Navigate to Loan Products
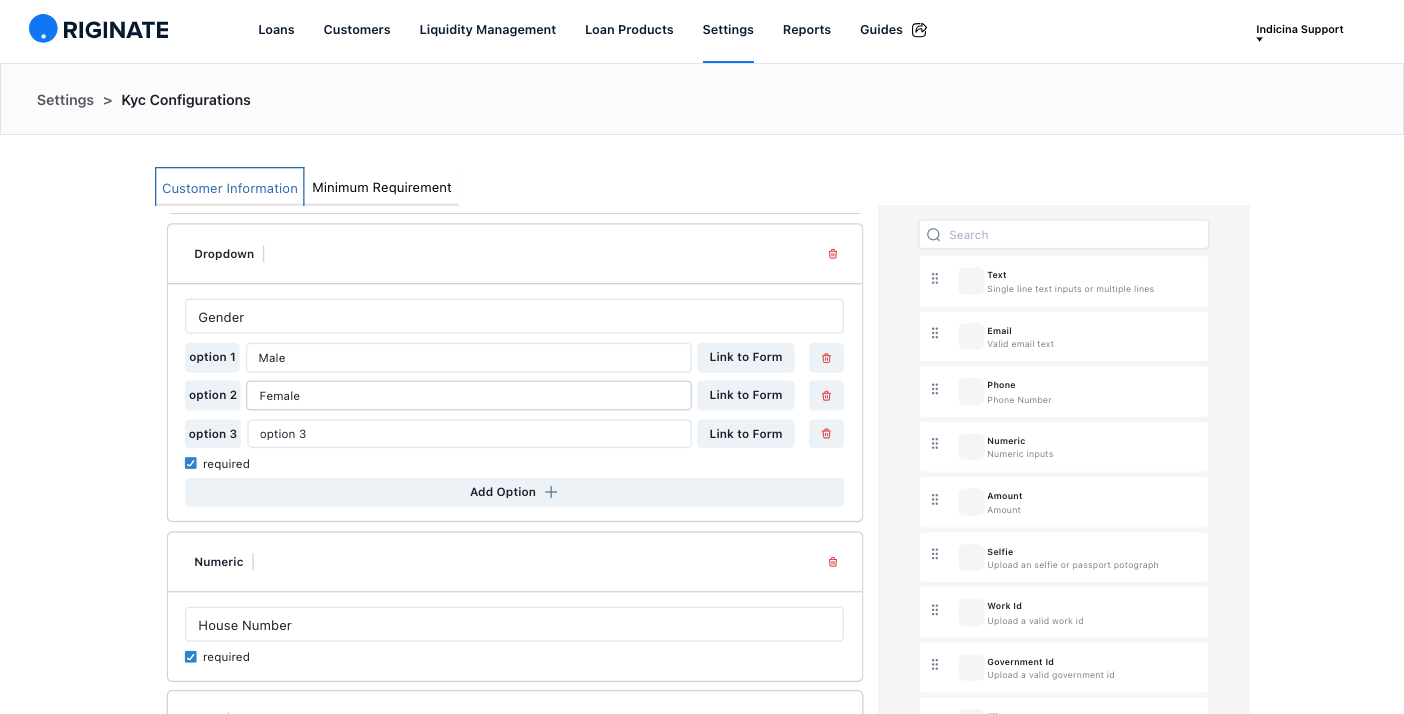The width and height of the screenshot is (1404, 714). coord(629,30)
